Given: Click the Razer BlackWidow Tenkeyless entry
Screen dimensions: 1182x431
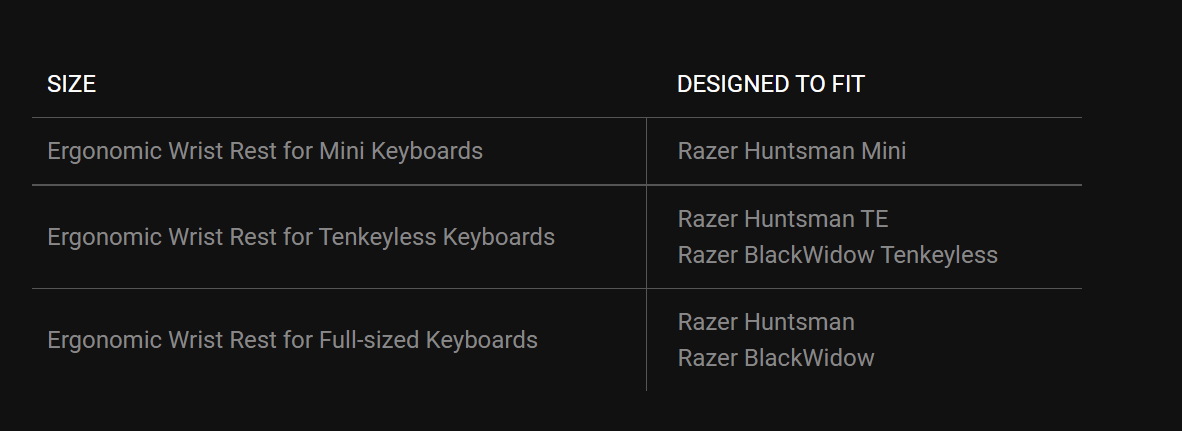Looking at the screenshot, I should tap(838, 255).
